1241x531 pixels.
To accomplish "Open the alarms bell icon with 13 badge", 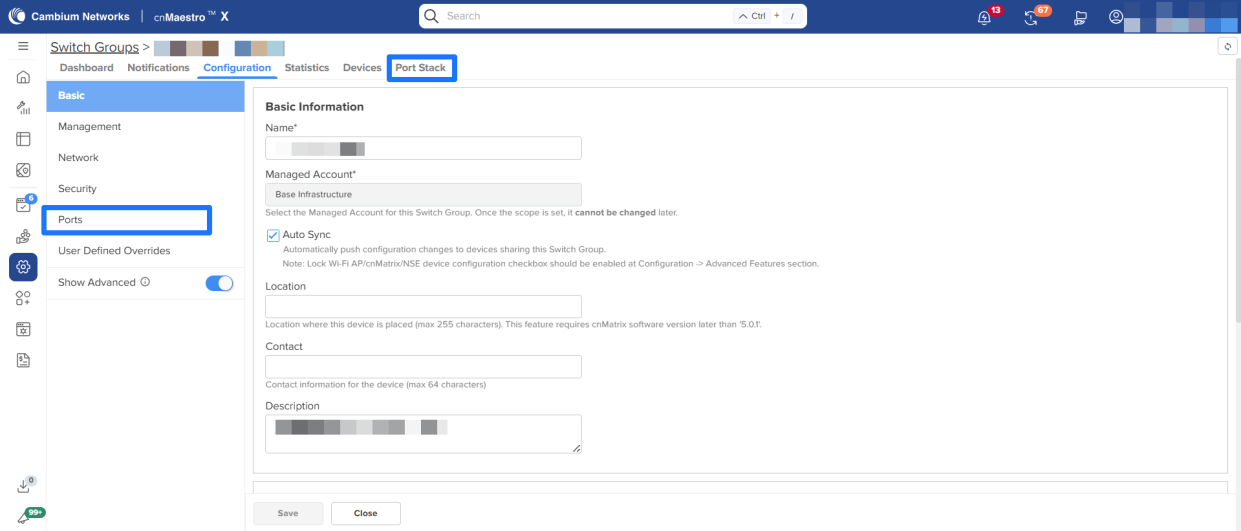I will pyautogui.click(x=984, y=17).
